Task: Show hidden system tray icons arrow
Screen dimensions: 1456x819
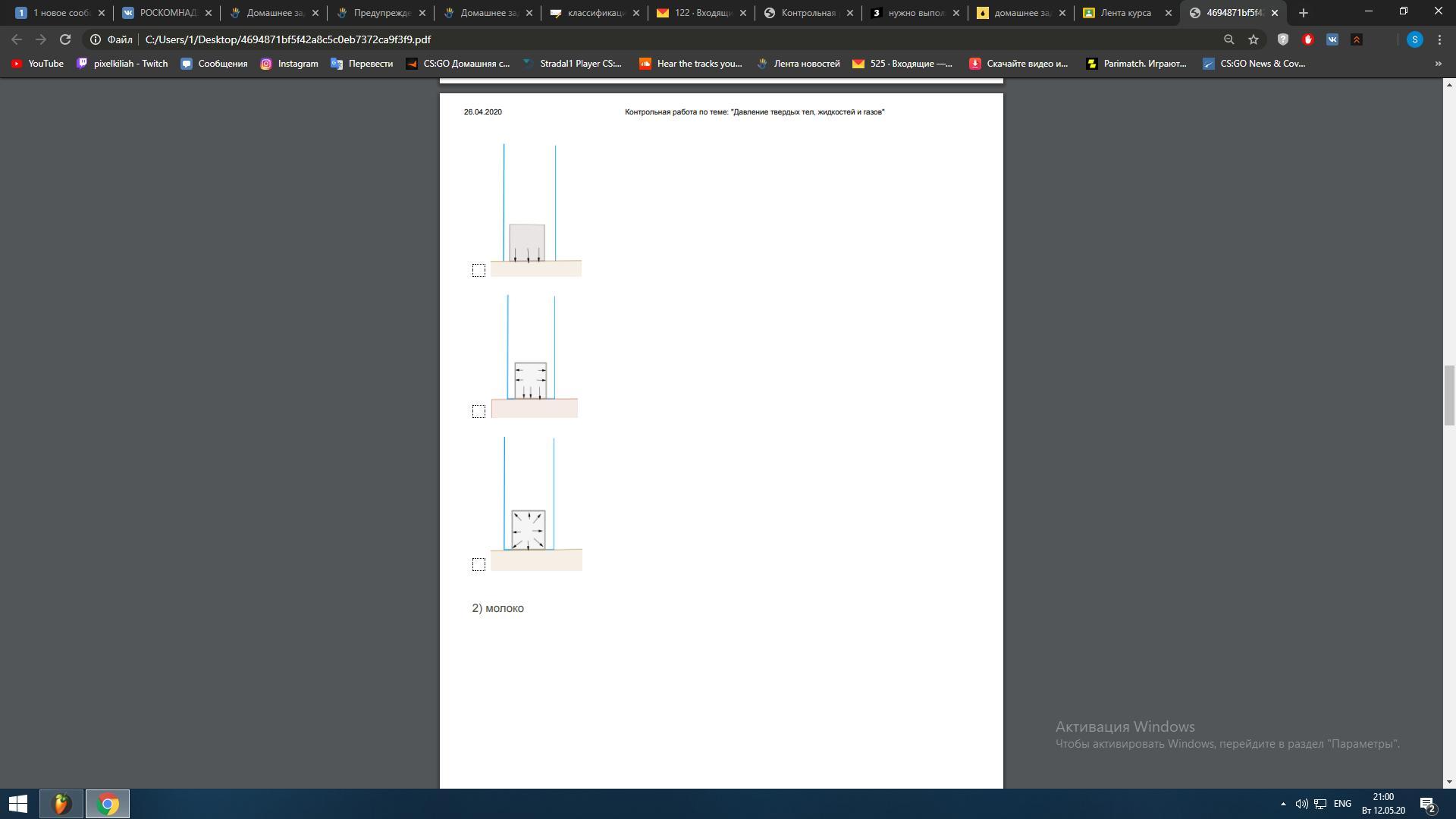Action: pos(1283,804)
